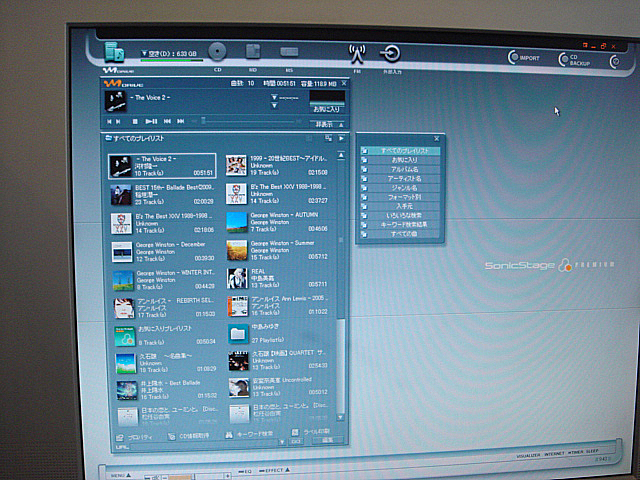This screenshot has width=640, height=480.
Task: Close the player panel with X
Action: 344,83
